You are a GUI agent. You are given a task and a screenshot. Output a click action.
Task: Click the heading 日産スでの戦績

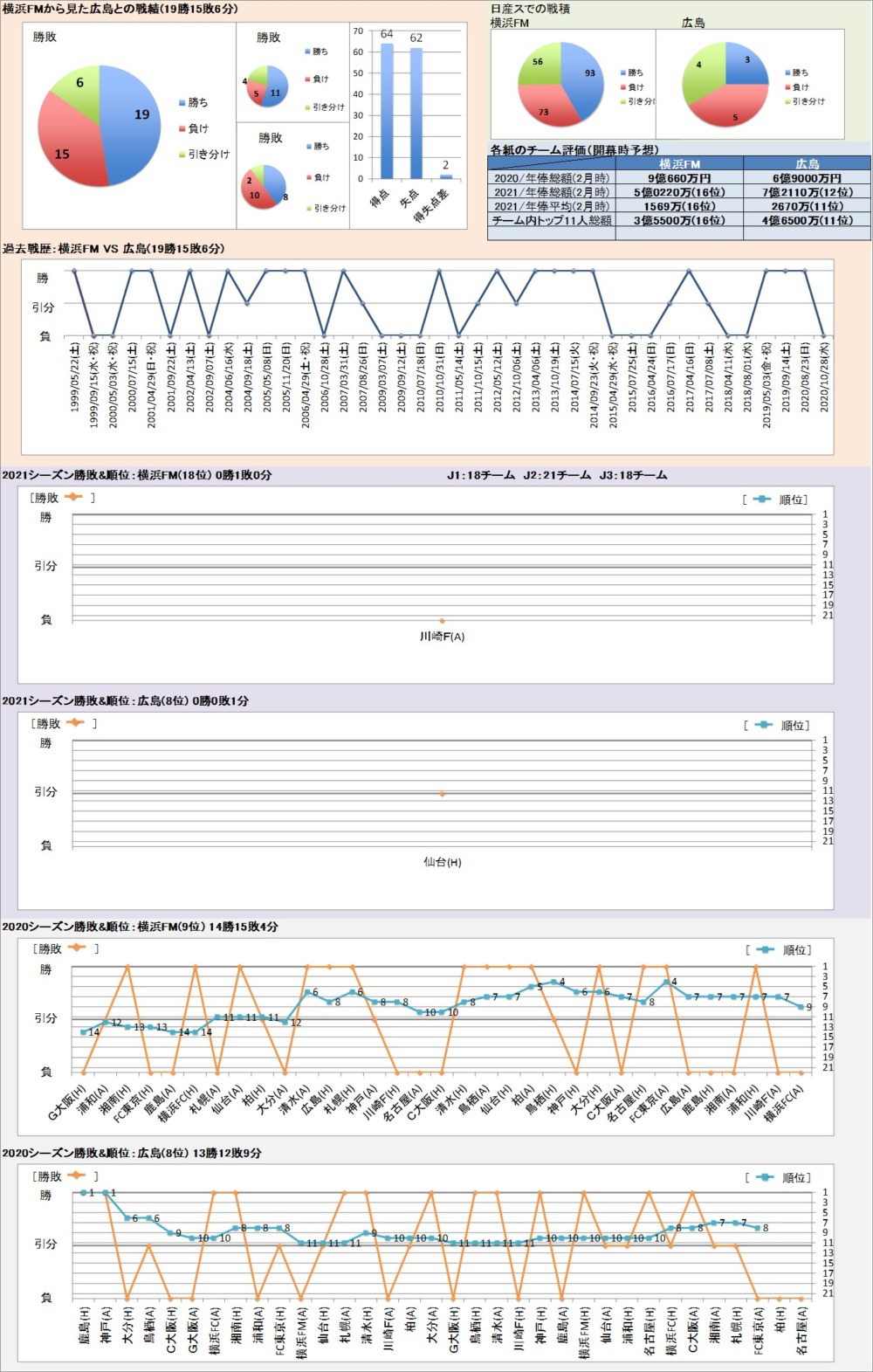531,9
